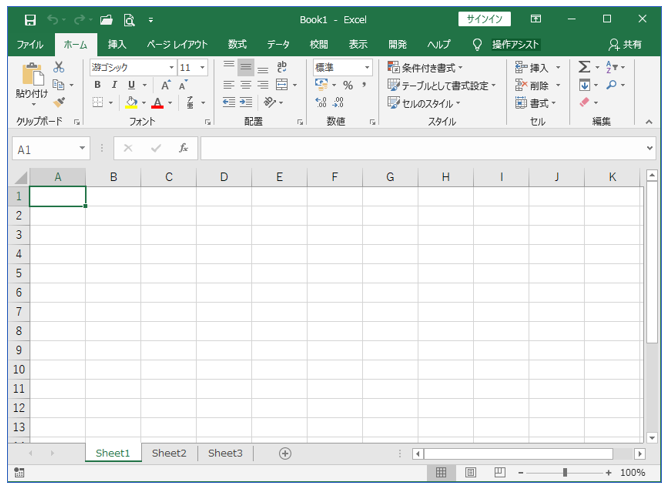
Task: Toggle Bold formatting
Action: tap(97, 85)
